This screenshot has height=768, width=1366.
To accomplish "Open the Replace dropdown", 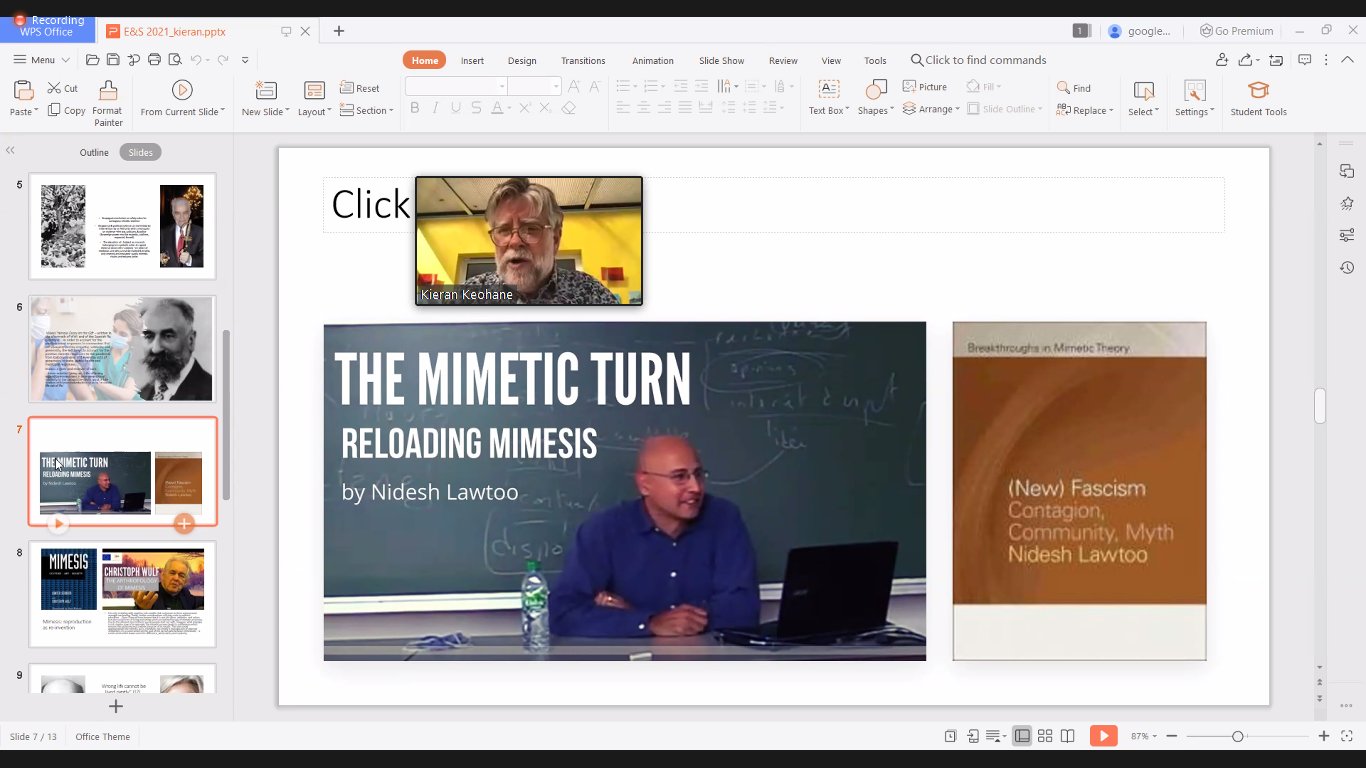I will (1085, 110).
